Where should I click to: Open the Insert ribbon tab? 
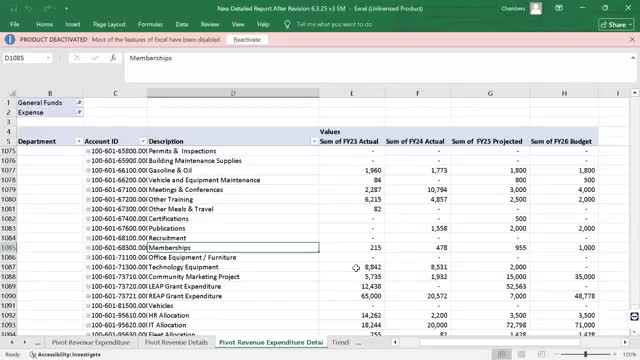pos(73,24)
